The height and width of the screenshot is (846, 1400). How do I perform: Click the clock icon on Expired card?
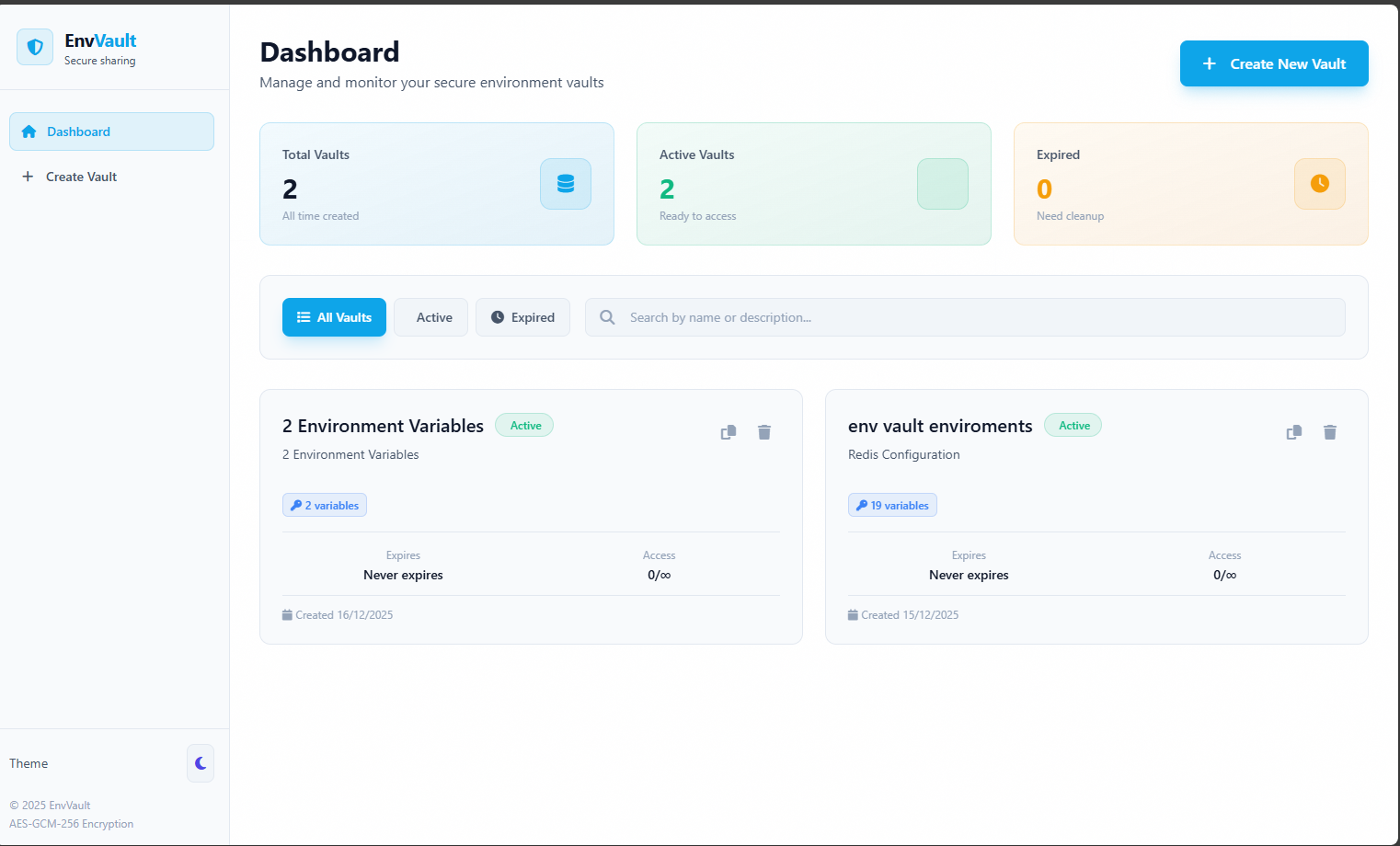[x=1319, y=184]
